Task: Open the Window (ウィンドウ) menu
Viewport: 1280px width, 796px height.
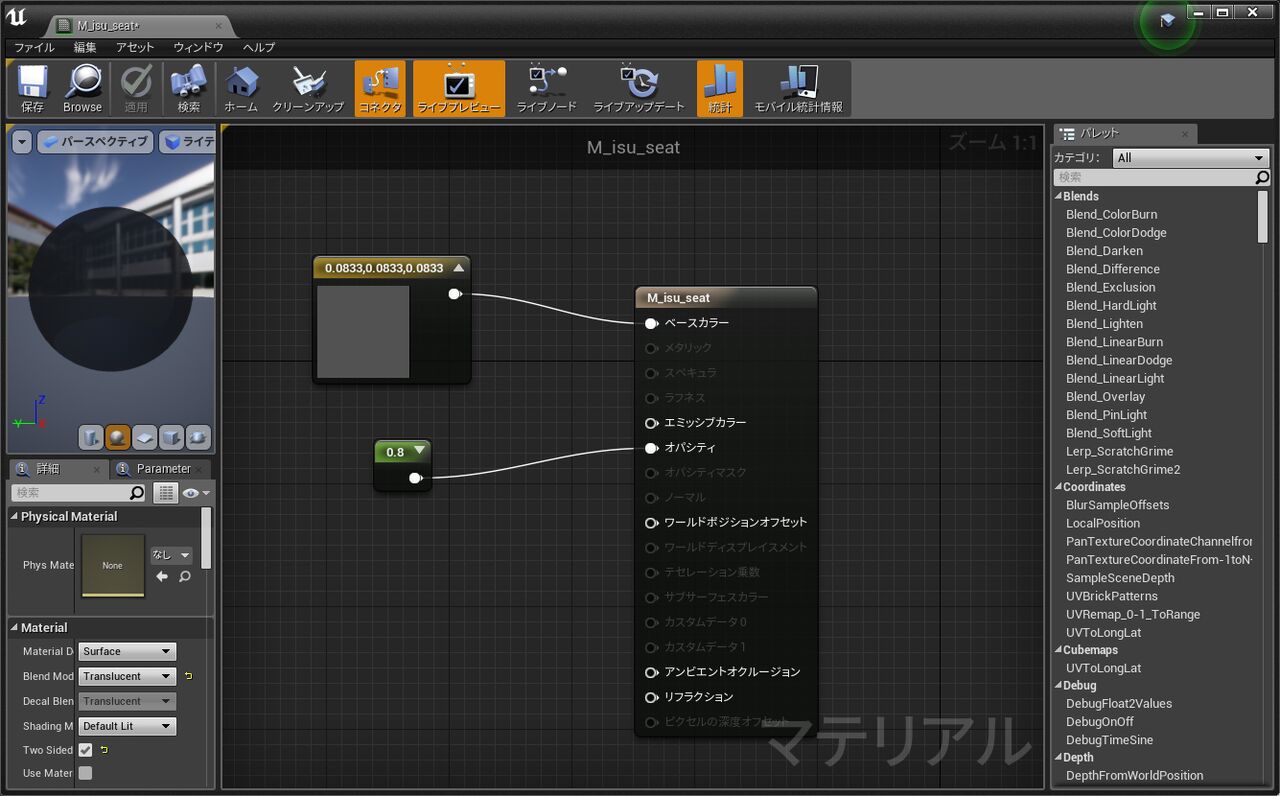Action: point(198,47)
